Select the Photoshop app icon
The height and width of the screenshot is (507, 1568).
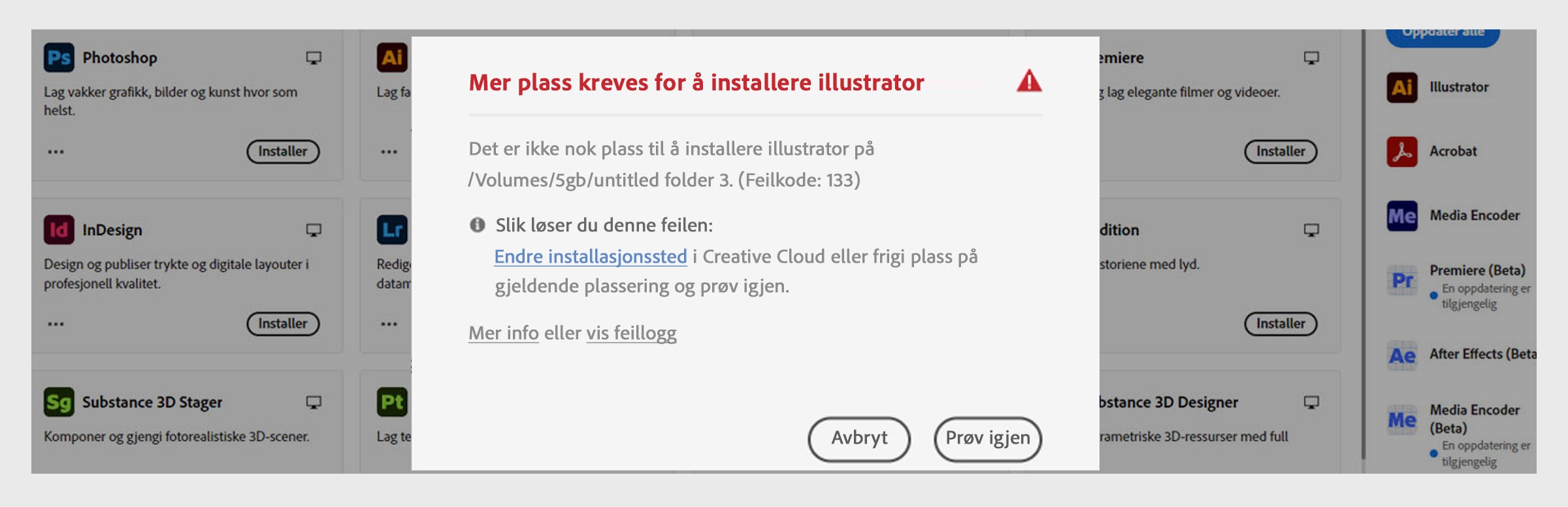(59, 57)
